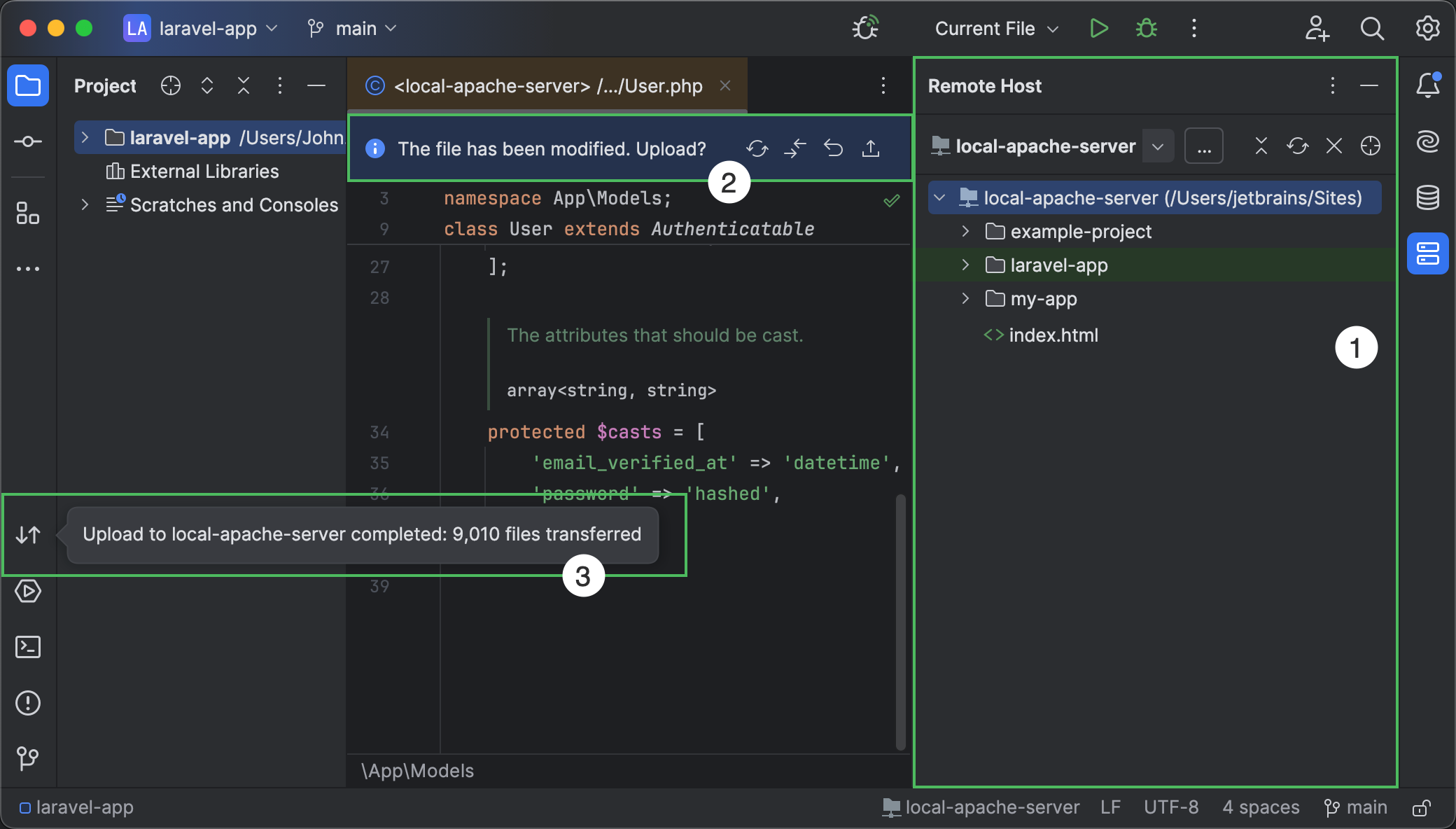Run the current file configuration
The width and height of the screenshot is (1456, 829).
1098,29
